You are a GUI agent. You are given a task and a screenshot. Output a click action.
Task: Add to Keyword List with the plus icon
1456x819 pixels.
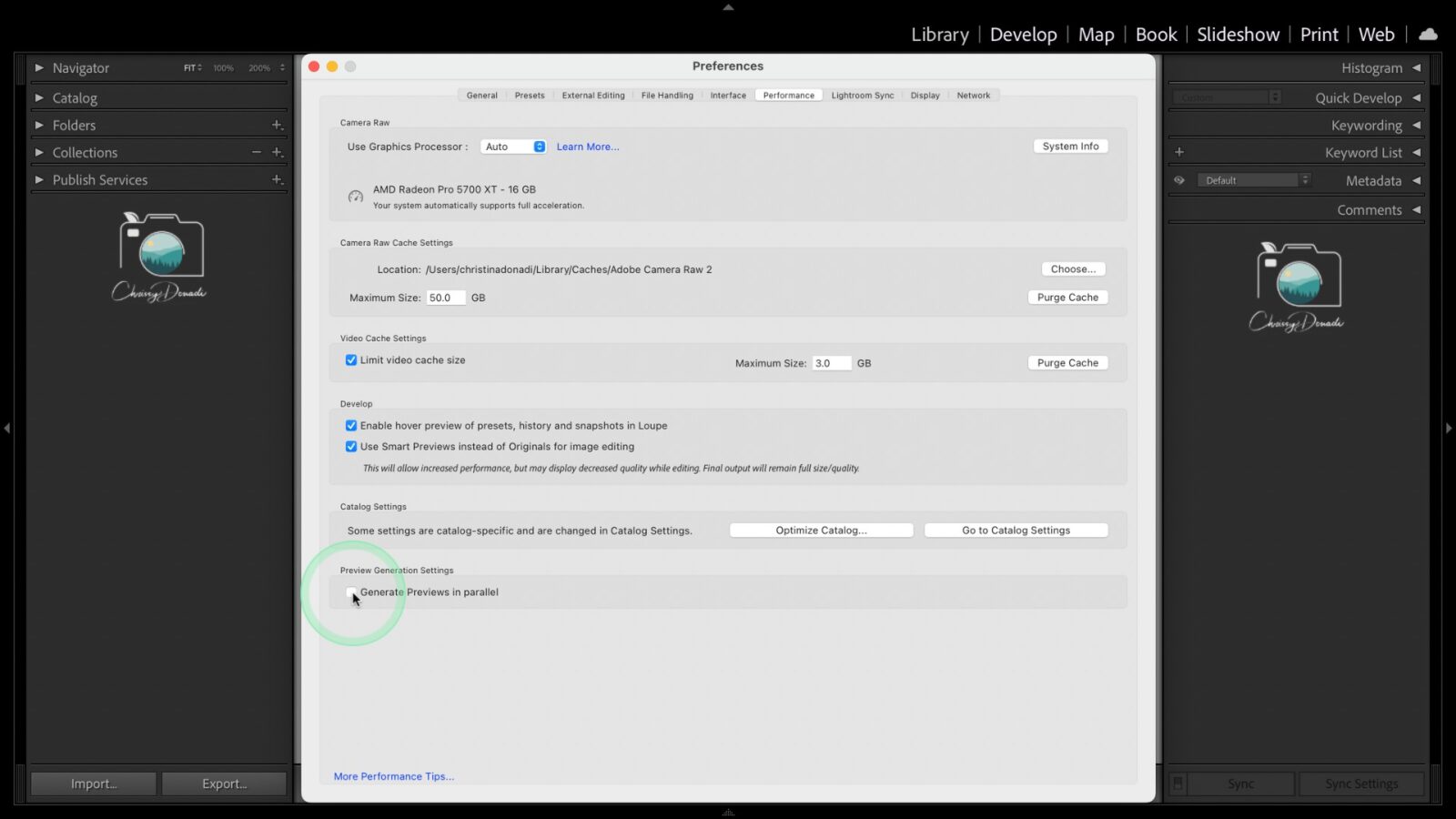1179,152
